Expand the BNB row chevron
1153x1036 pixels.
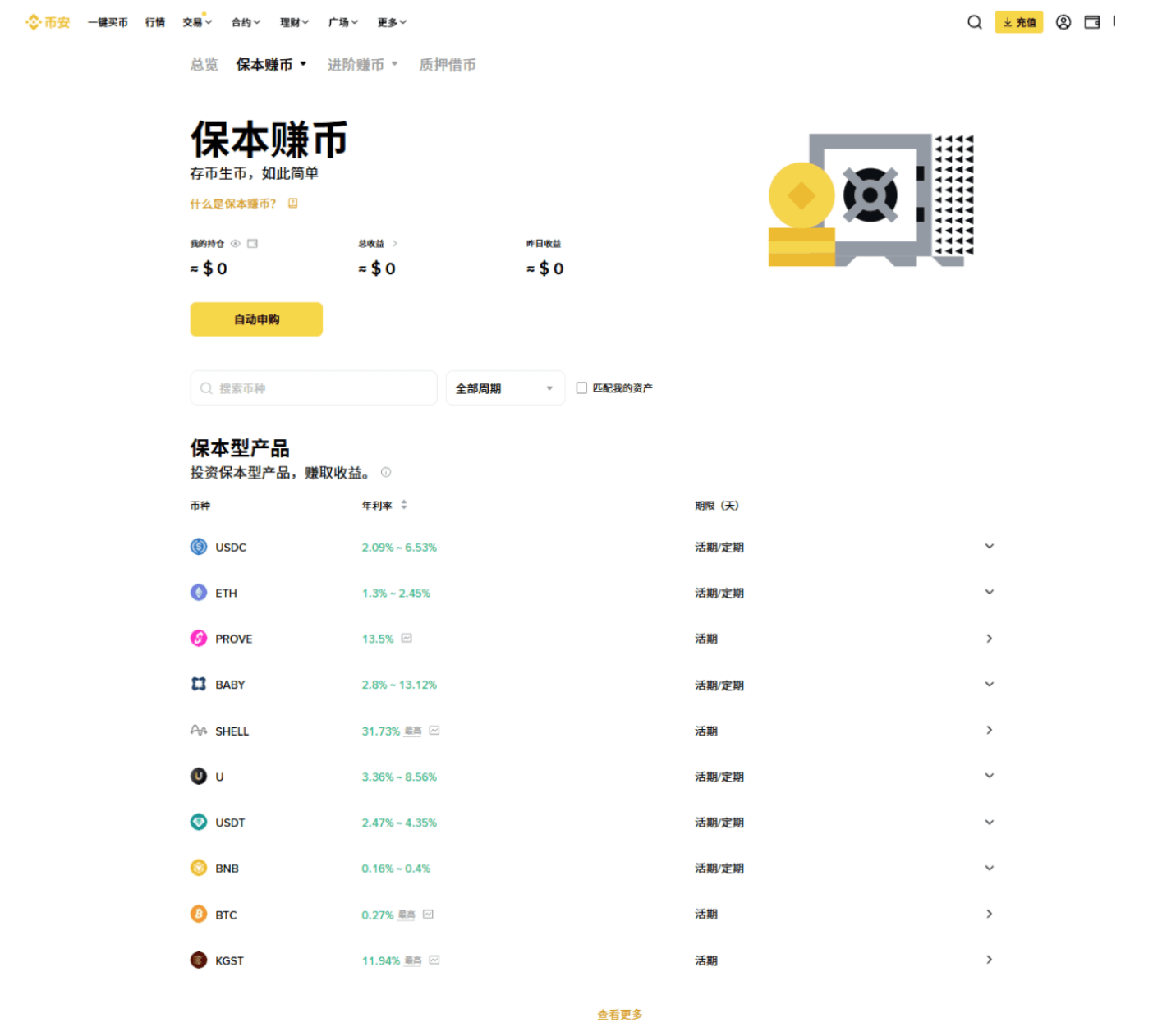(x=989, y=868)
